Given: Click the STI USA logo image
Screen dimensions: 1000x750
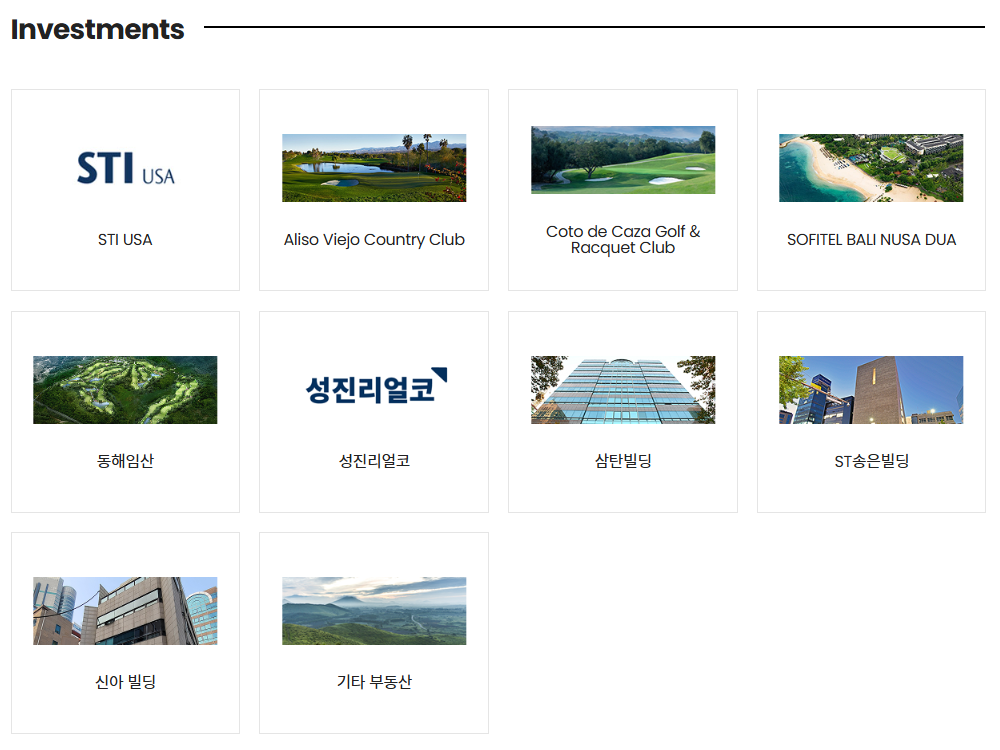Looking at the screenshot, I should pos(126,168).
